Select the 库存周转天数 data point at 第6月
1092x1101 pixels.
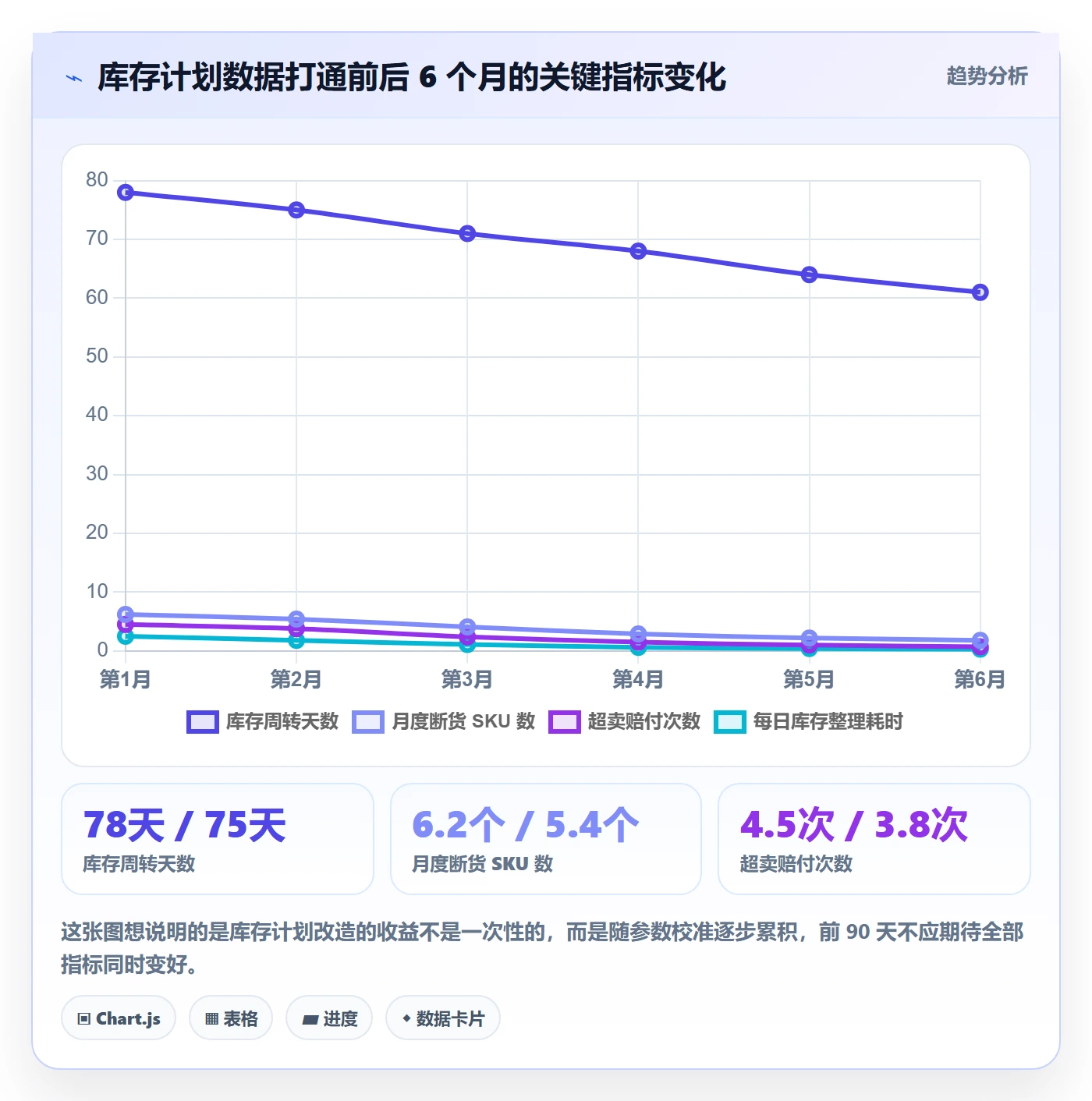pyautogui.click(x=980, y=292)
